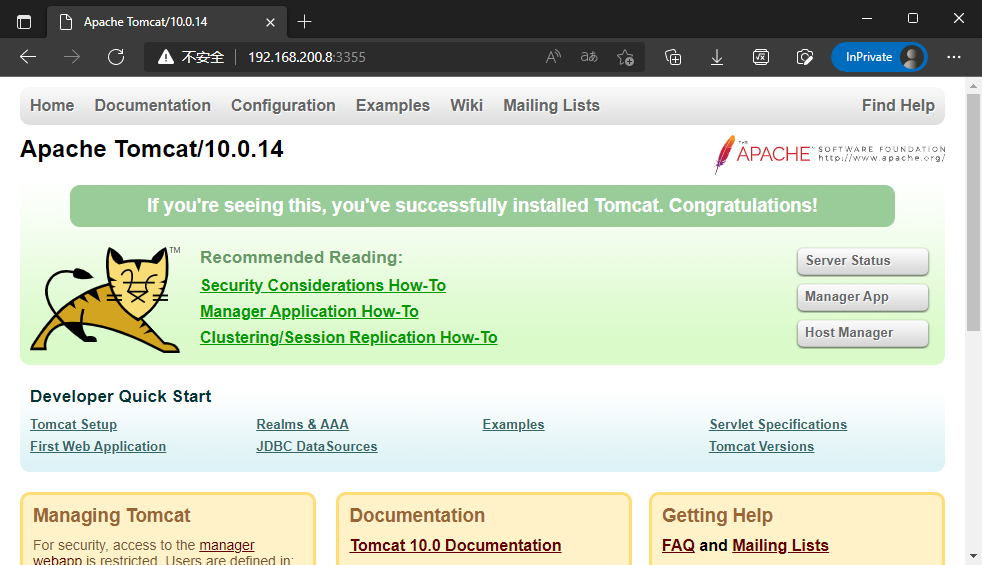Open the Realms & AAA link
Viewport: 982px width, 565px height.
302,425
